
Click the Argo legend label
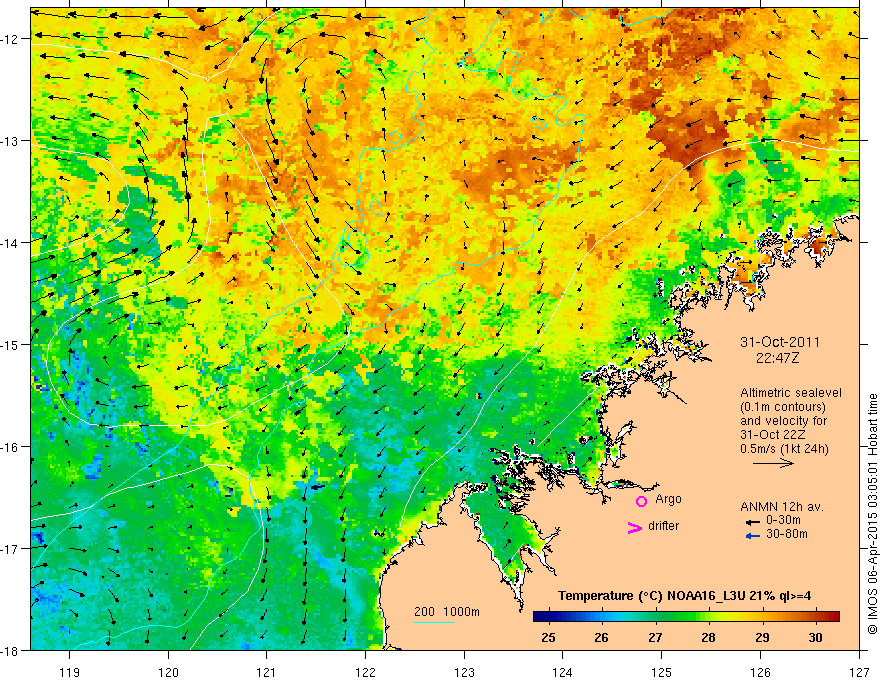(668, 499)
